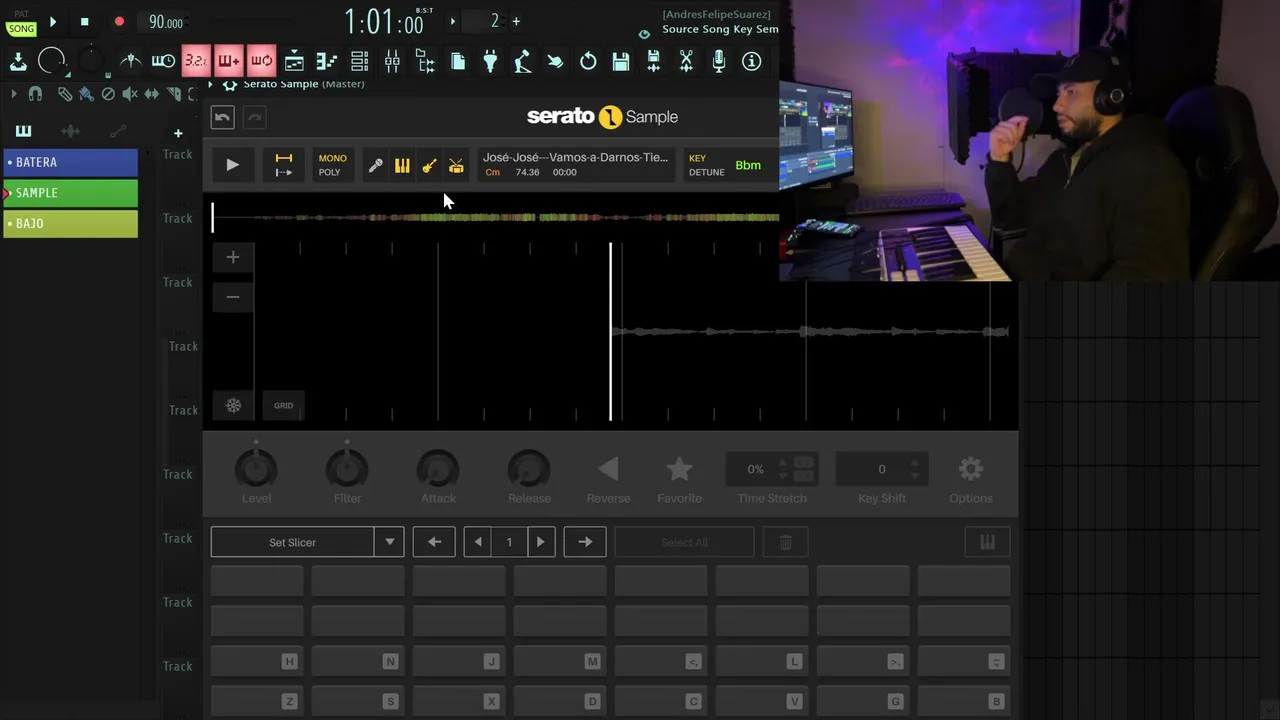
Task: Toggle the 3-2-1 countdown before recording
Action: (x=196, y=61)
